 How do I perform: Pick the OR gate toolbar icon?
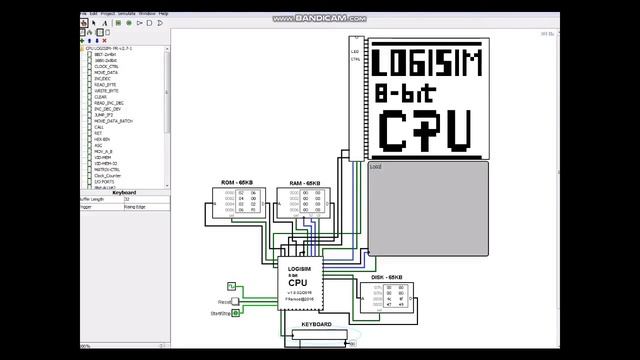[x=160, y=23]
